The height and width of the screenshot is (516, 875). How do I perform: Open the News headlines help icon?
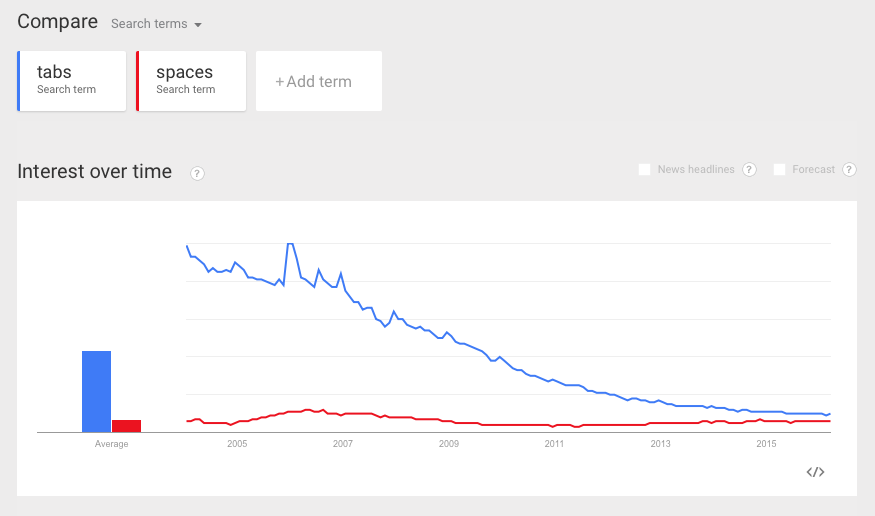coord(749,170)
